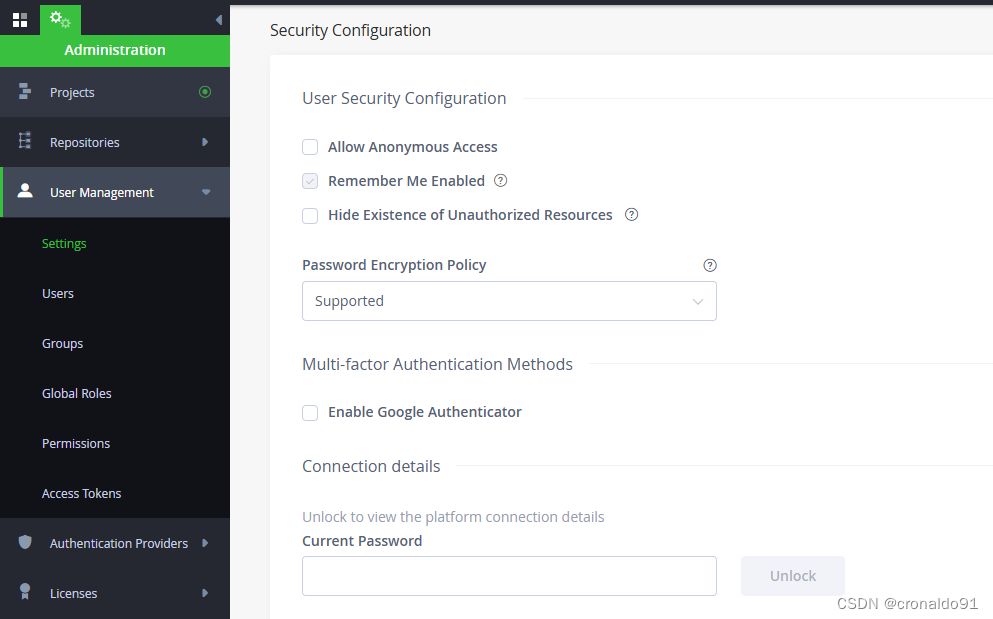Open help for Remember Me Enabled
The width and height of the screenshot is (993, 619).
[500, 181]
